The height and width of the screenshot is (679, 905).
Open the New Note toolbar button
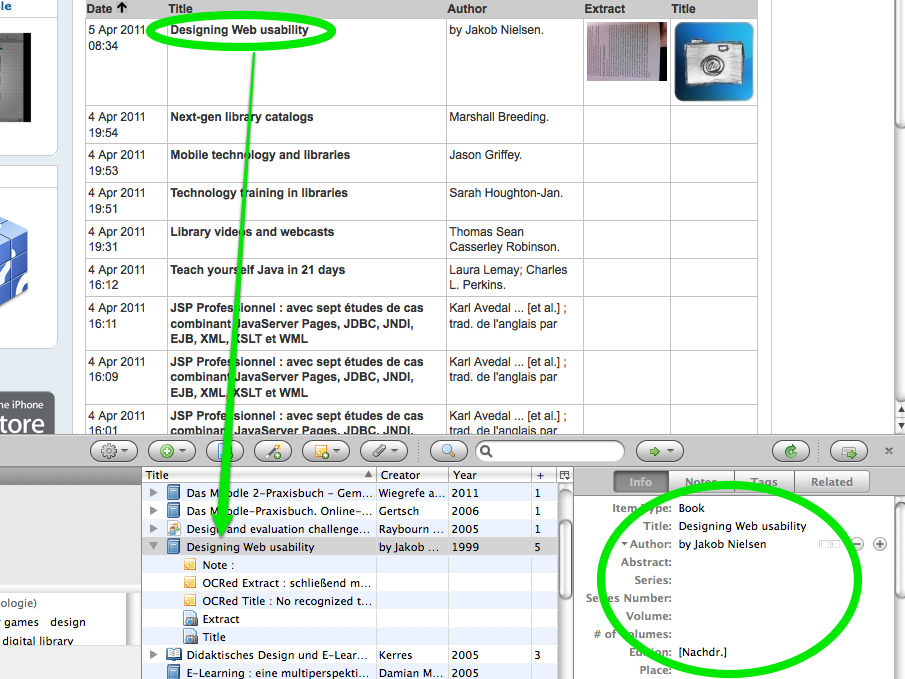328,451
